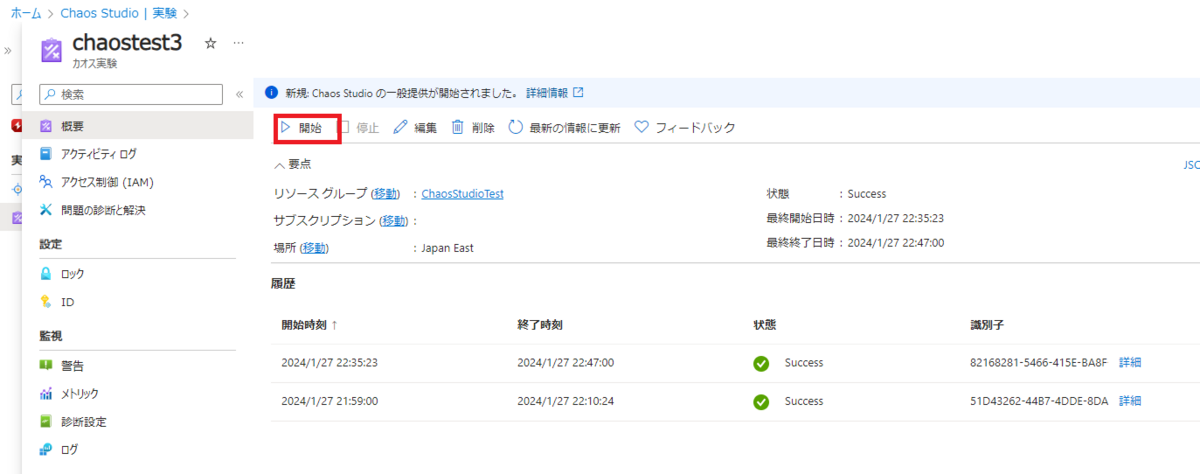Click the アクティビティ ログ notebook icon
Viewport: 1200px width, 474px height.
[x=46, y=154]
